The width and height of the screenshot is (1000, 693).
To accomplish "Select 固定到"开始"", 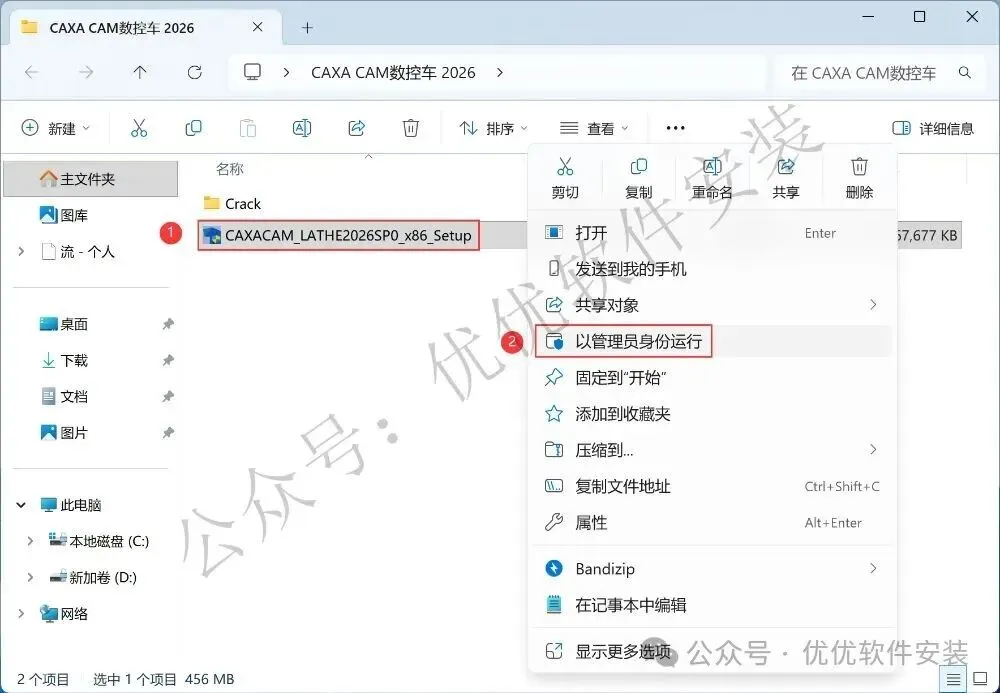I will [x=712, y=377].
